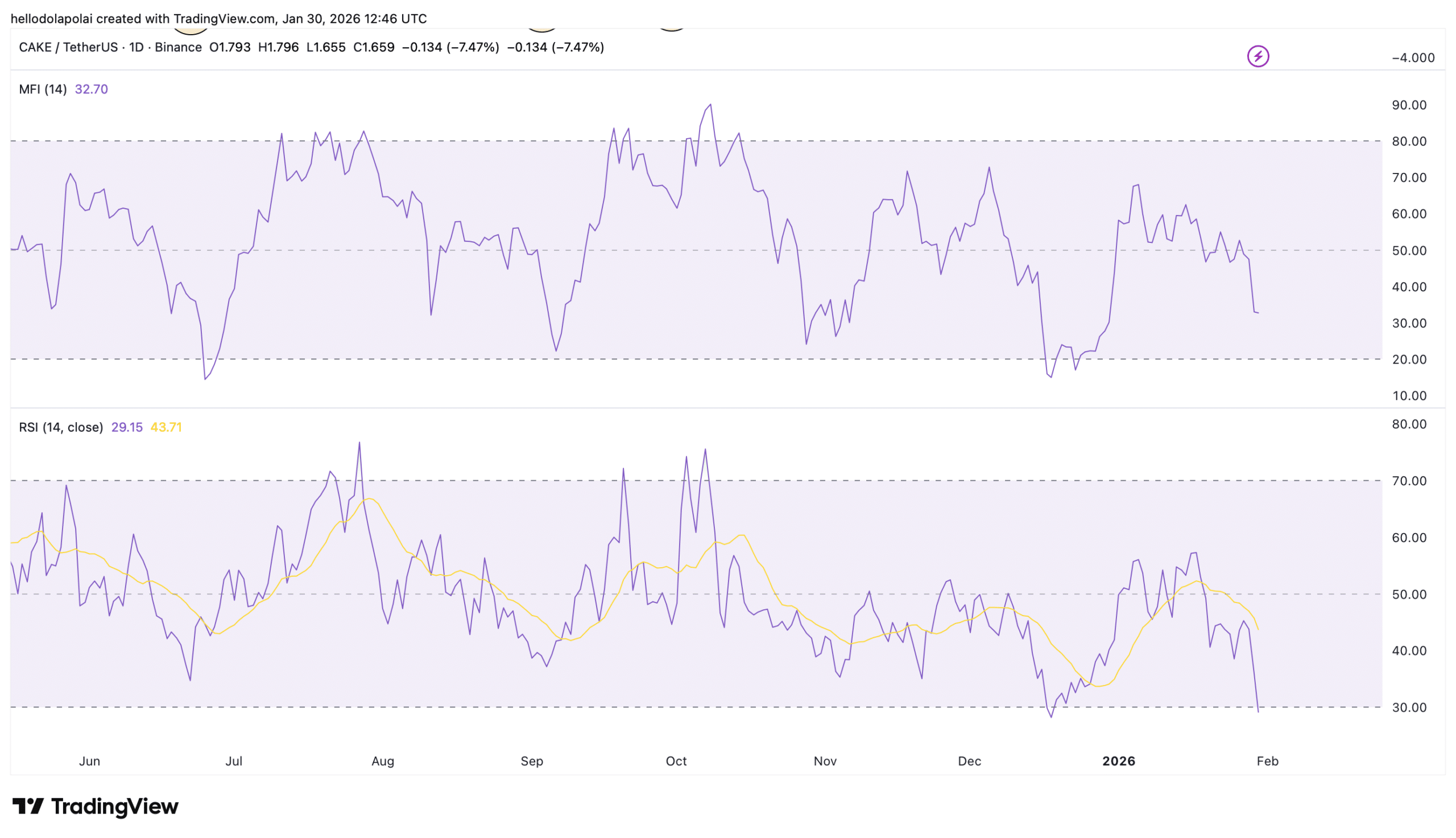Click the yellow RSI MA value 43.71
This screenshot has height=838, width=1456.
coord(166,427)
